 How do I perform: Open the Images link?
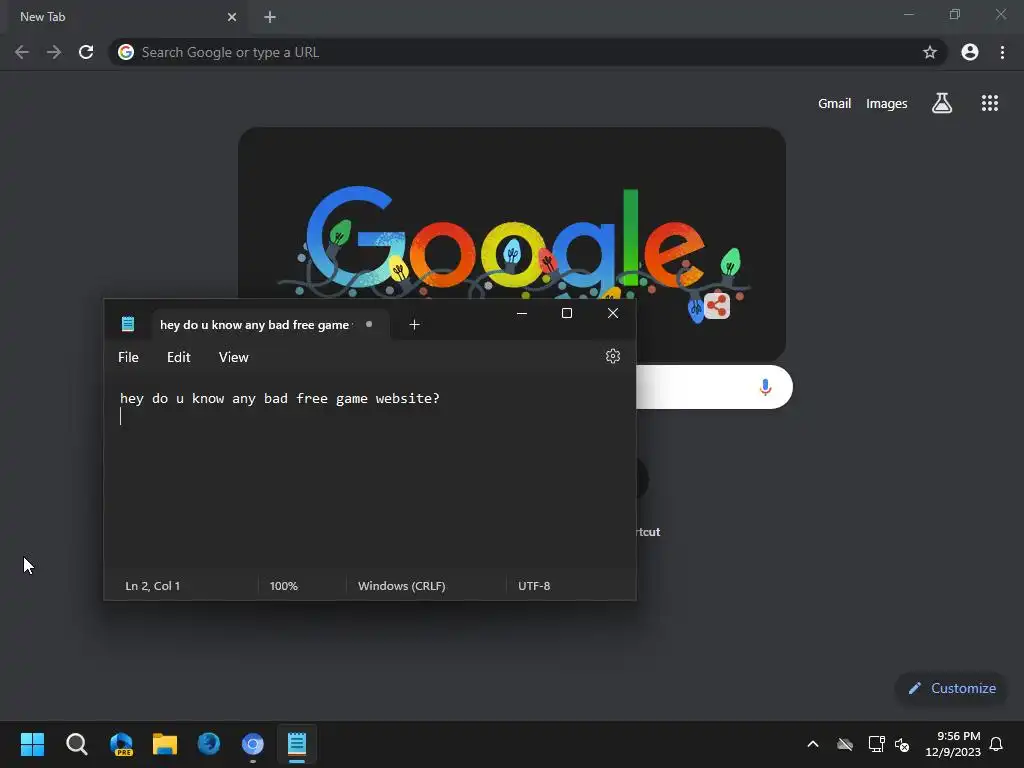coord(886,103)
